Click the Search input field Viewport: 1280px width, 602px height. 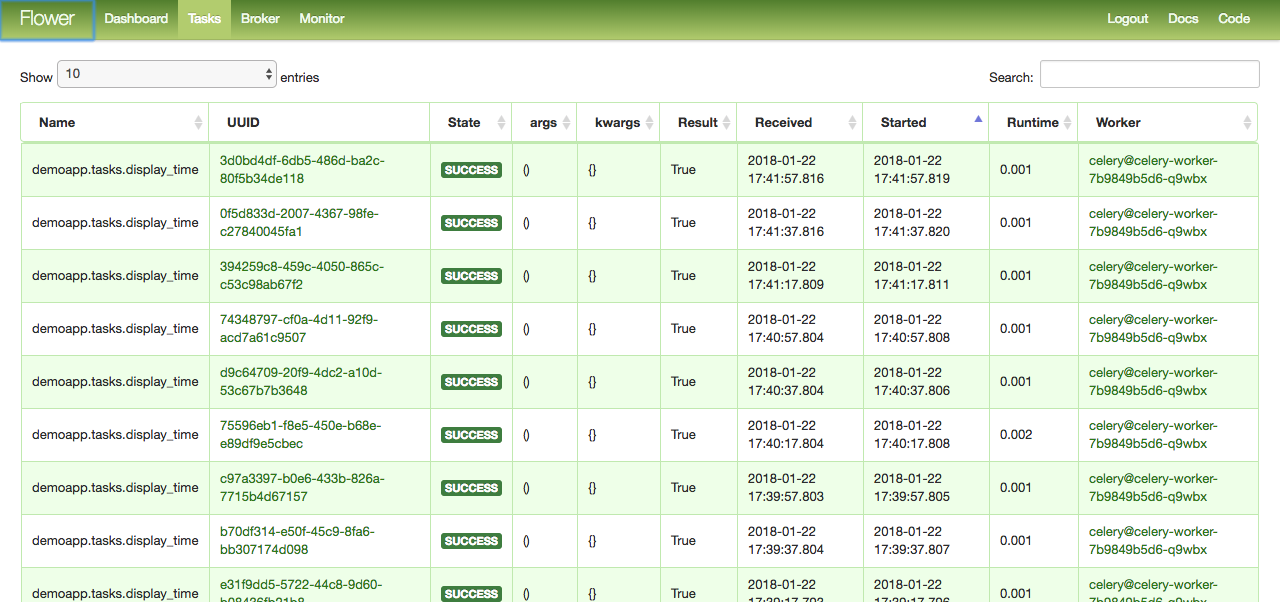coord(1149,74)
